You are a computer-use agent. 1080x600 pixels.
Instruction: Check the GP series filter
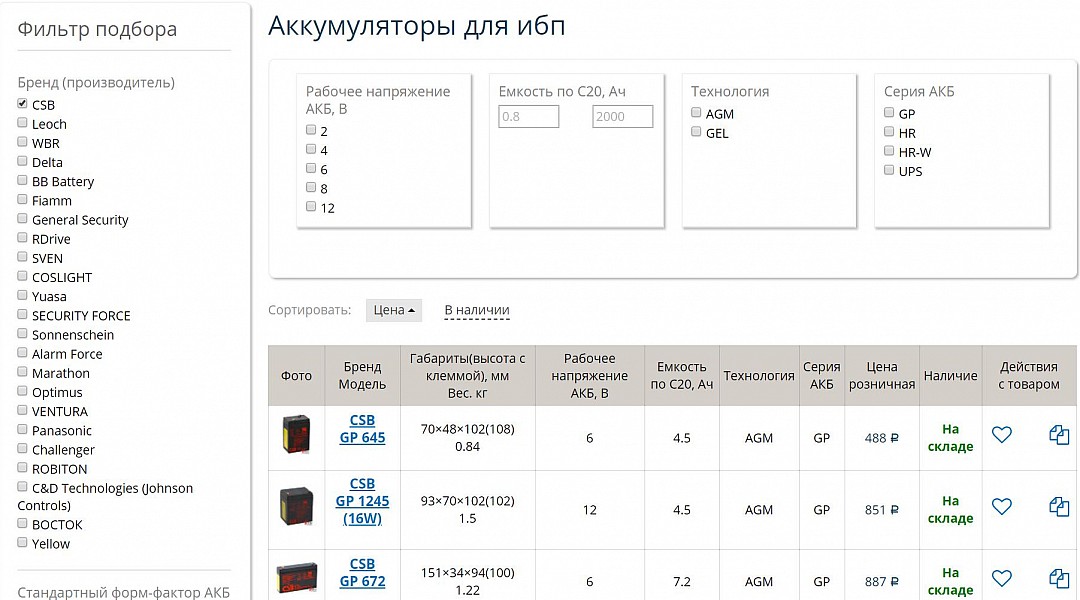889,113
